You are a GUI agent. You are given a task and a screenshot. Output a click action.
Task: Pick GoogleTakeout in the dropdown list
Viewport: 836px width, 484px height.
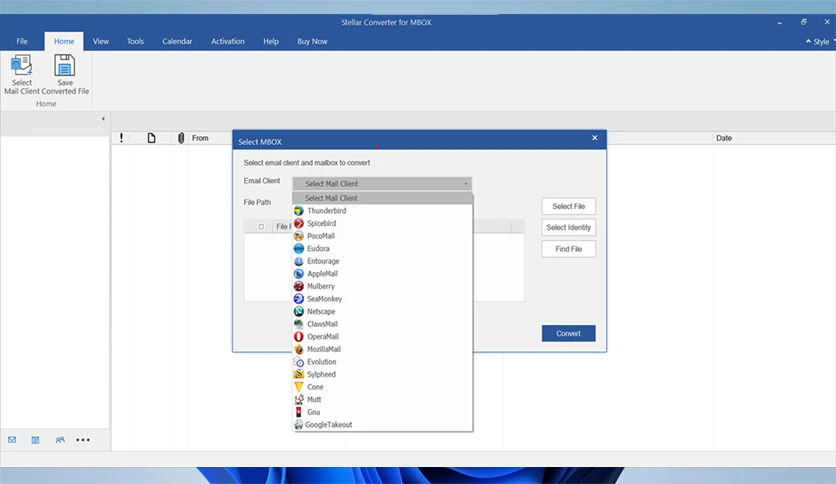(x=382, y=425)
